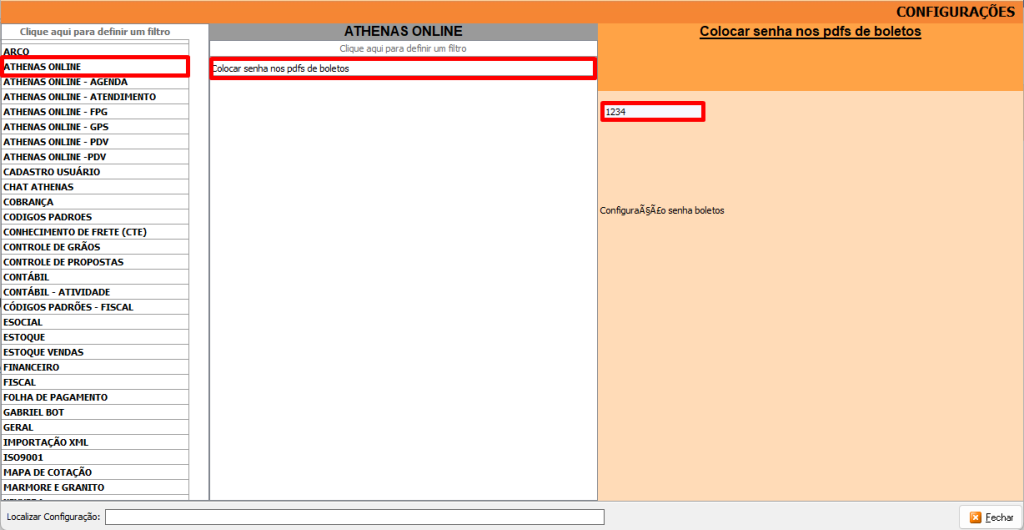Screen dimensions: 1024x530
Task: Select CONHECIMENTO DE FRETE (CTE) category
Action: point(95,232)
